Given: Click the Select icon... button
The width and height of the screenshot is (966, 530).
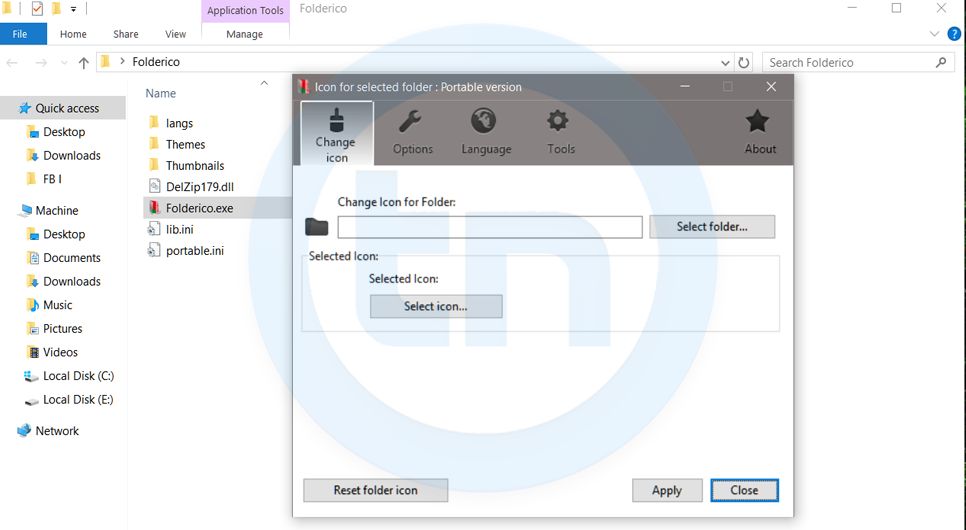Looking at the screenshot, I should coord(436,306).
